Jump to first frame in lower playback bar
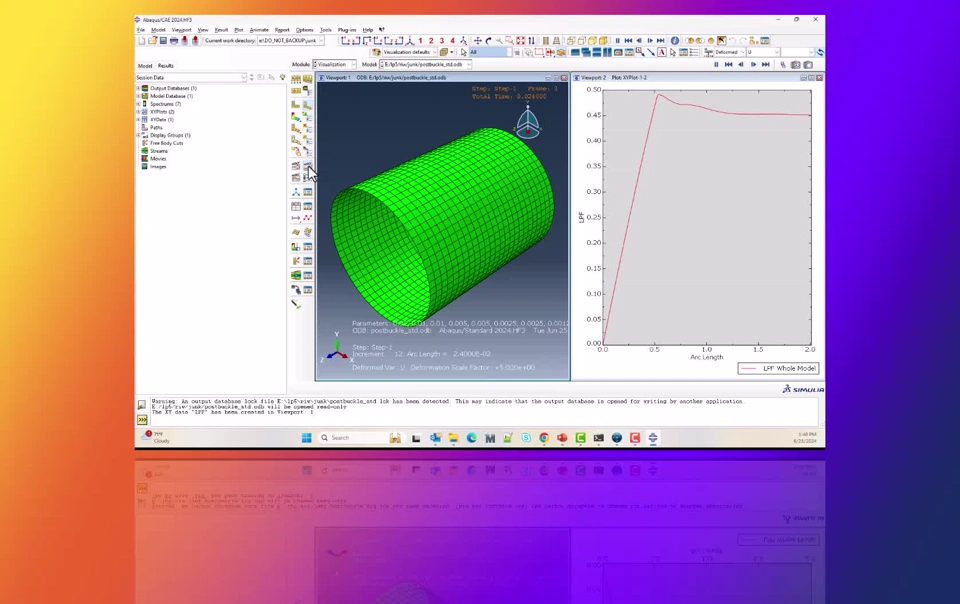 (x=729, y=64)
